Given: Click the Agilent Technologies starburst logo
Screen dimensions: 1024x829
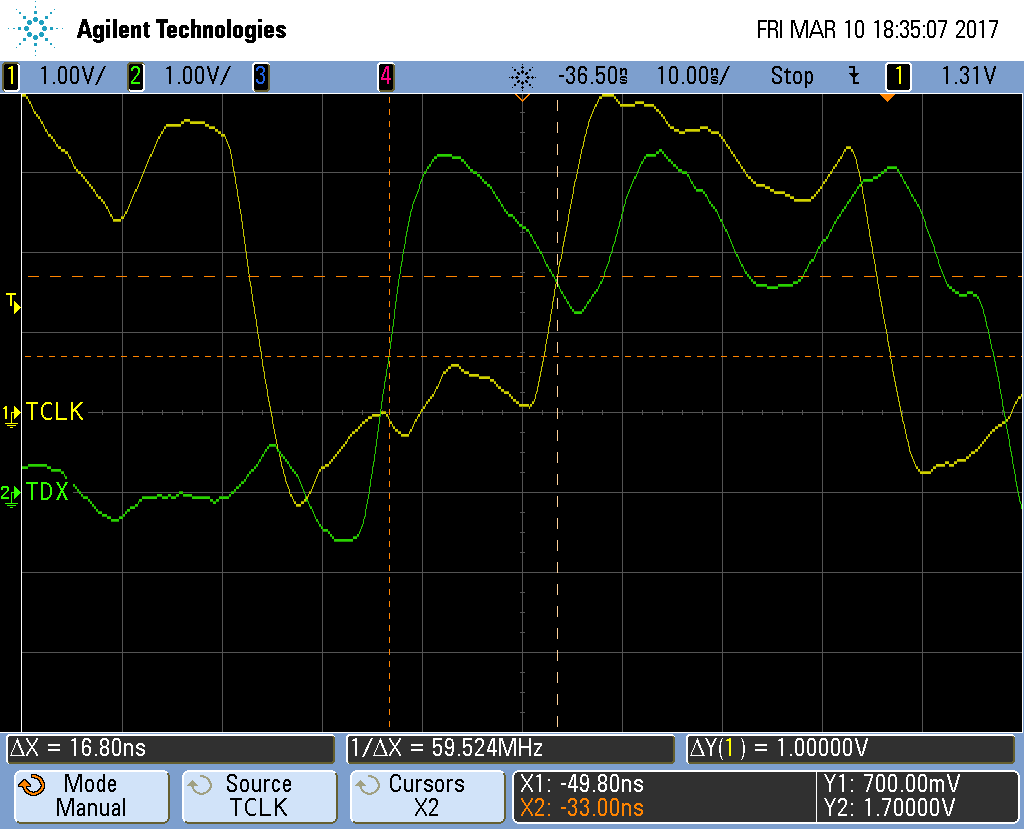Looking at the screenshot, I should [38, 28].
